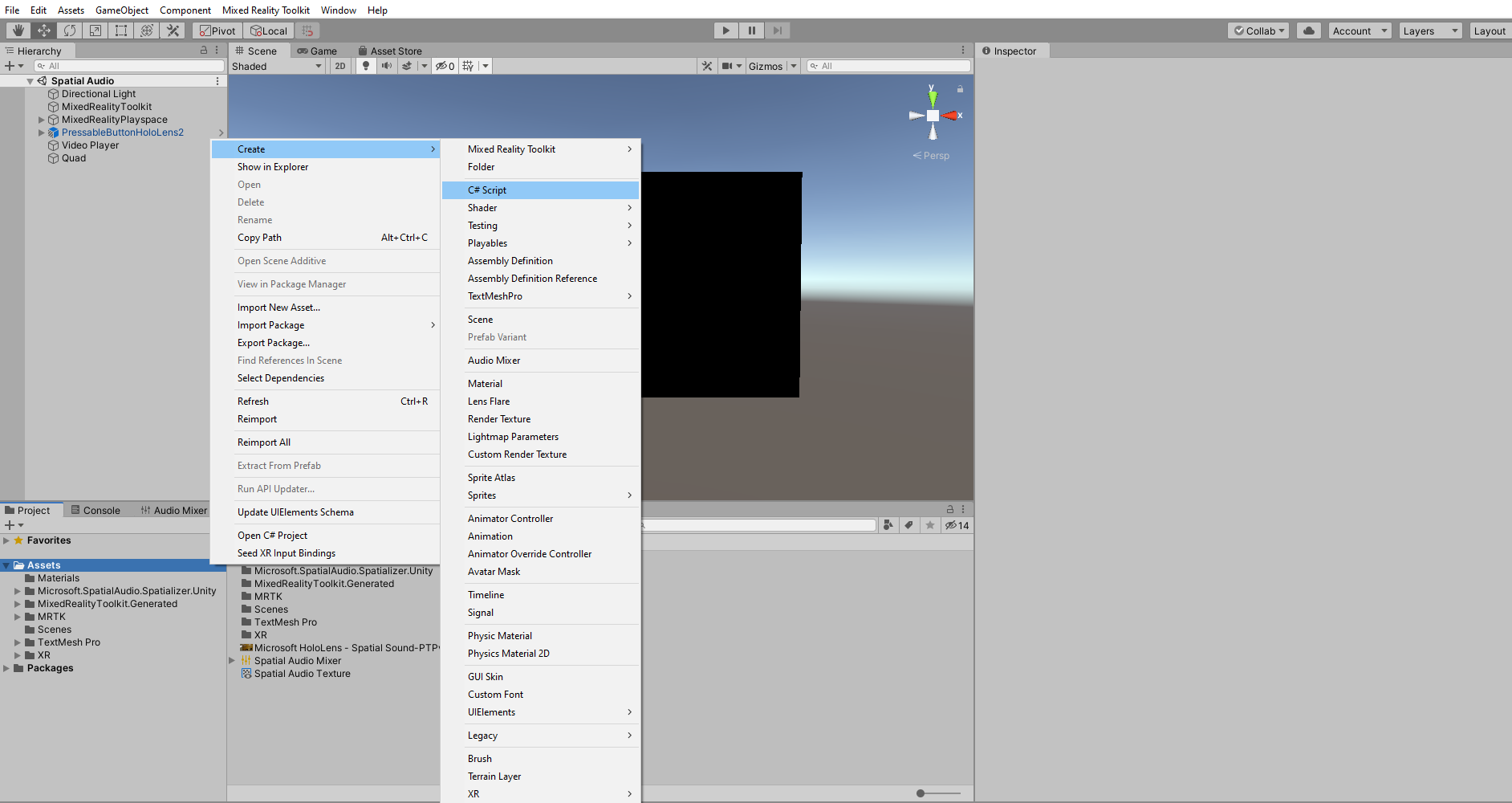Toggle scene lighting bulb icon
Viewport: 1512px width, 803px height.
(x=366, y=66)
